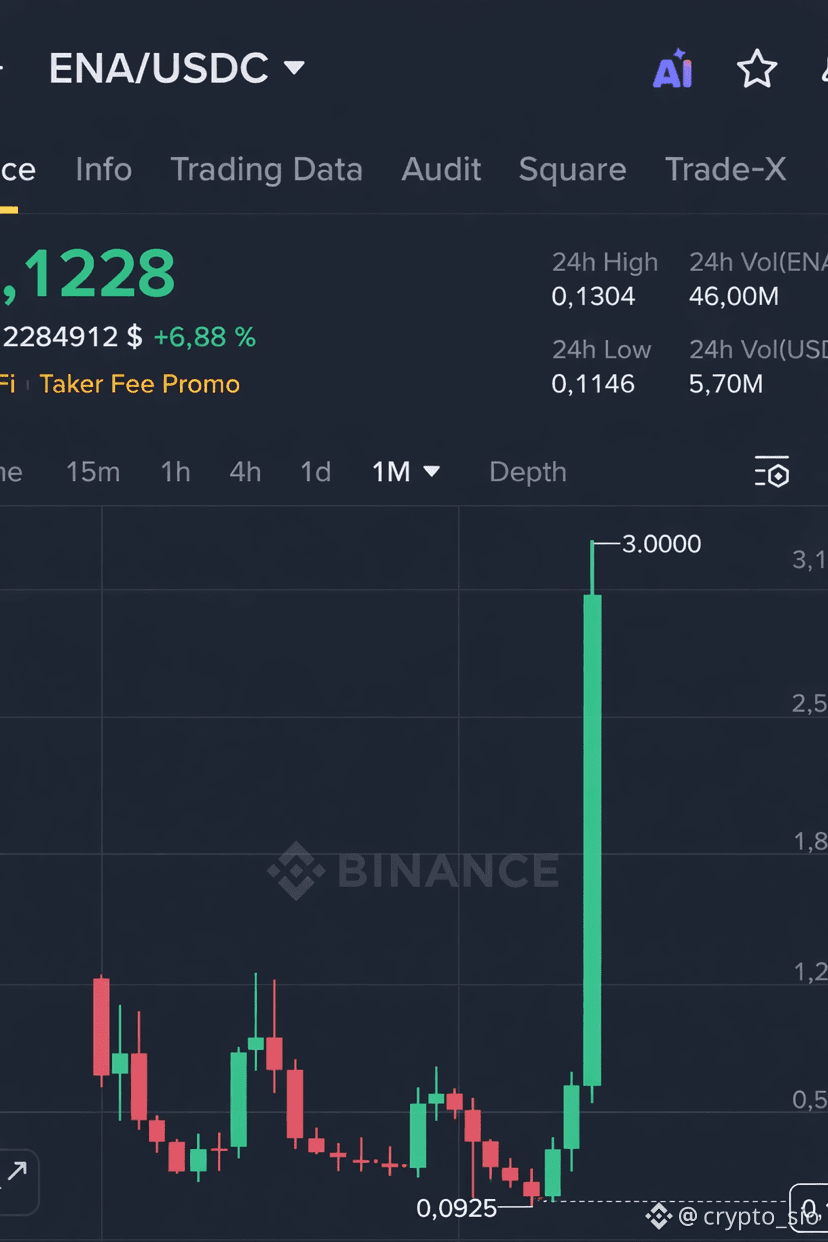828x1242 pixels.
Task: Select the 1d chart interval
Action: pyautogui.click(x=316, y=472)
